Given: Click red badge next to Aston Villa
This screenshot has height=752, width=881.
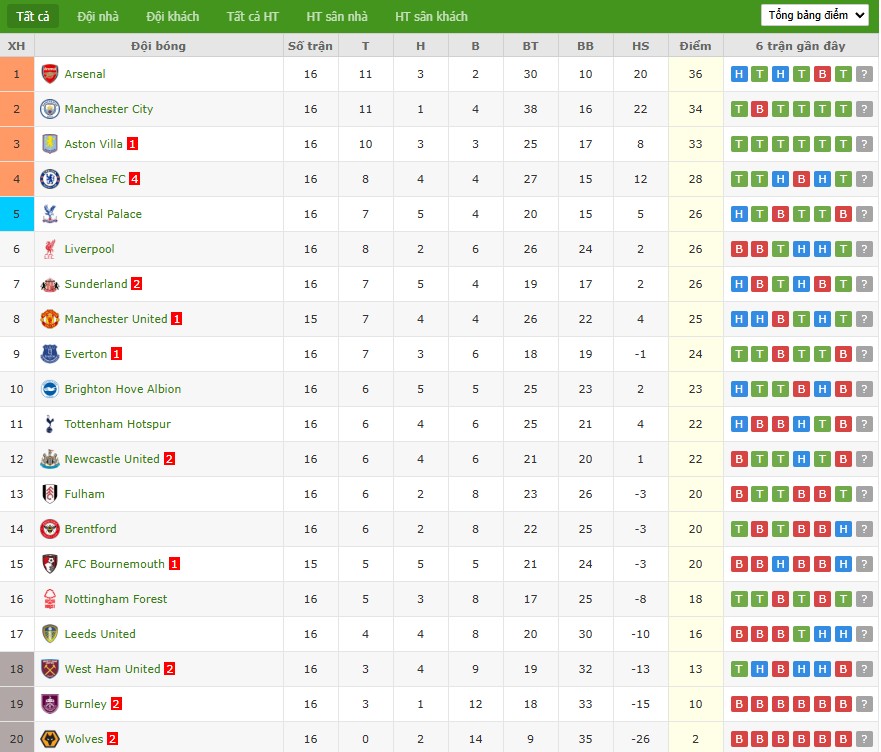Looking at the screenshot, I should [x=133, y=144].
